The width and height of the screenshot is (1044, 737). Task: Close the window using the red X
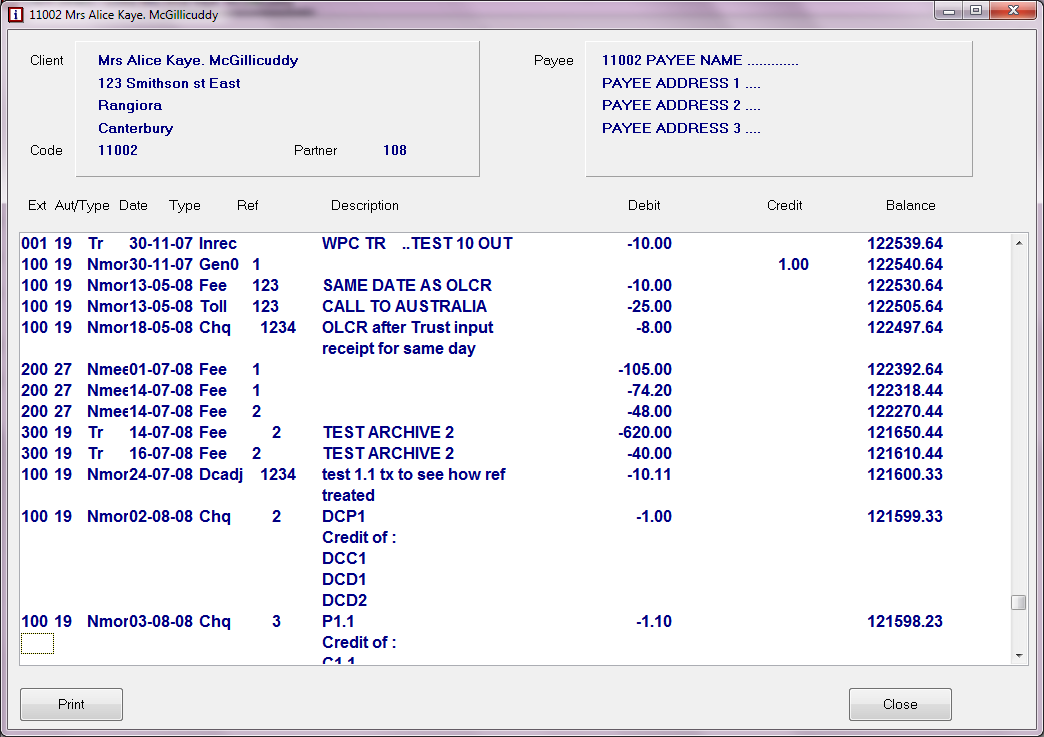click(1011, 11)
